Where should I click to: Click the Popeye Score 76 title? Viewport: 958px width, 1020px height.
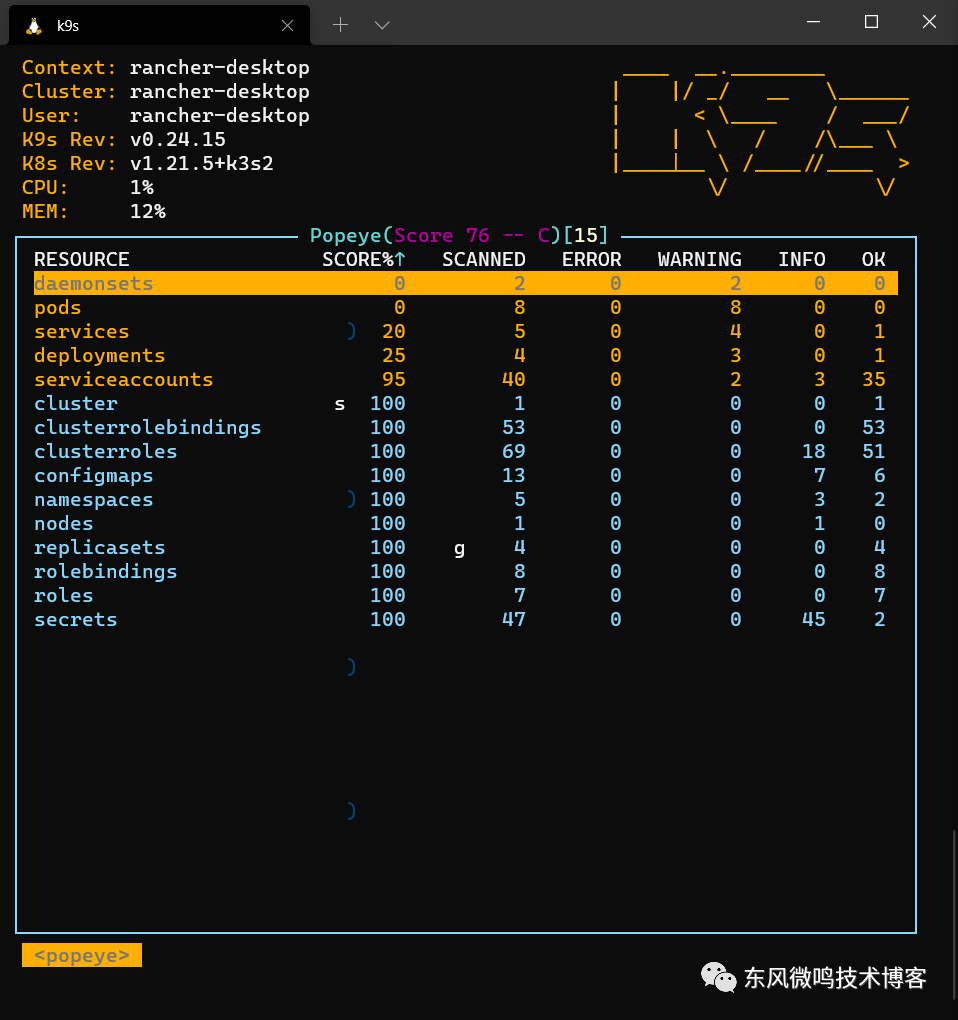[459, 235]
